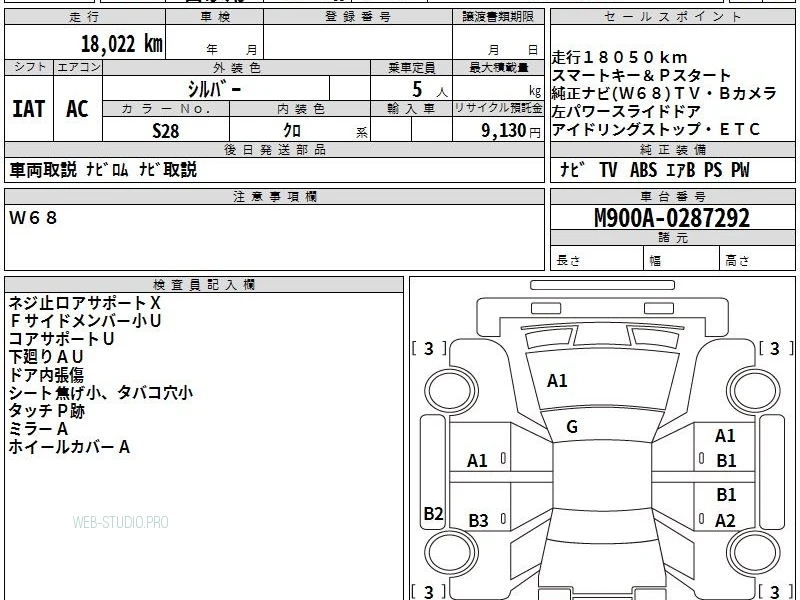
Task: Click the 車台番号 header
Action: [672, 196]
